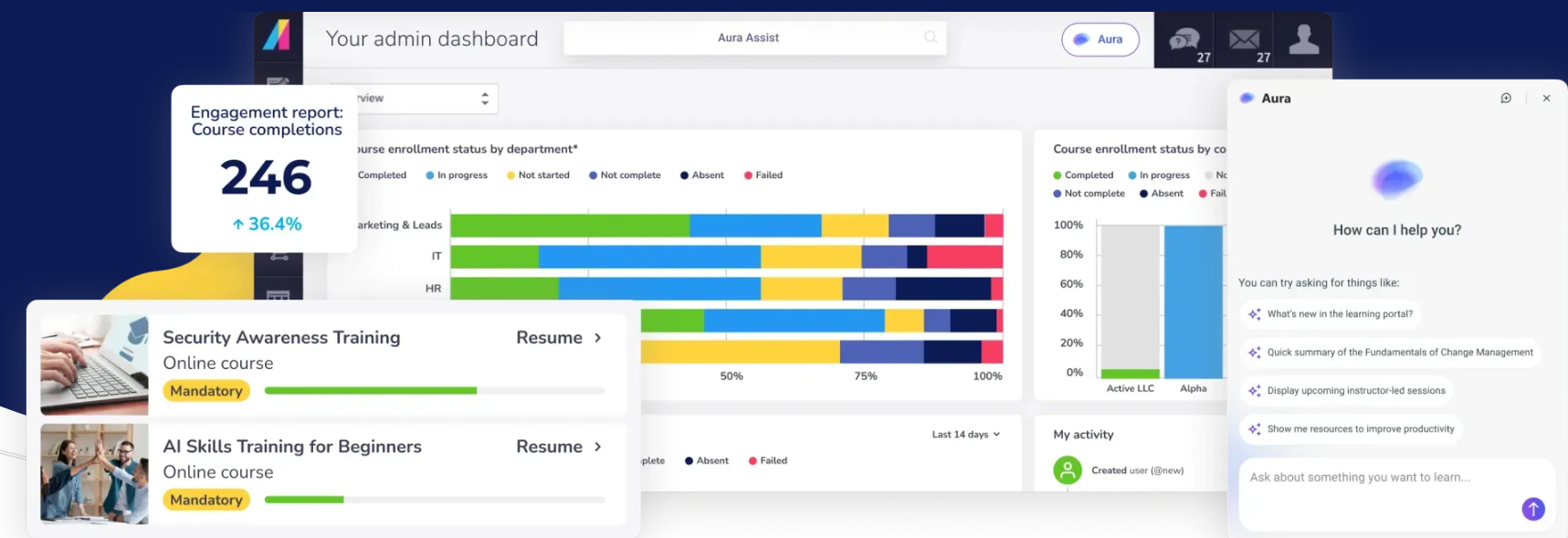The image size is (1568, 538).
Task: Click the Aura button in the header
Action: pyautogui.click(x=1100, y=39)
